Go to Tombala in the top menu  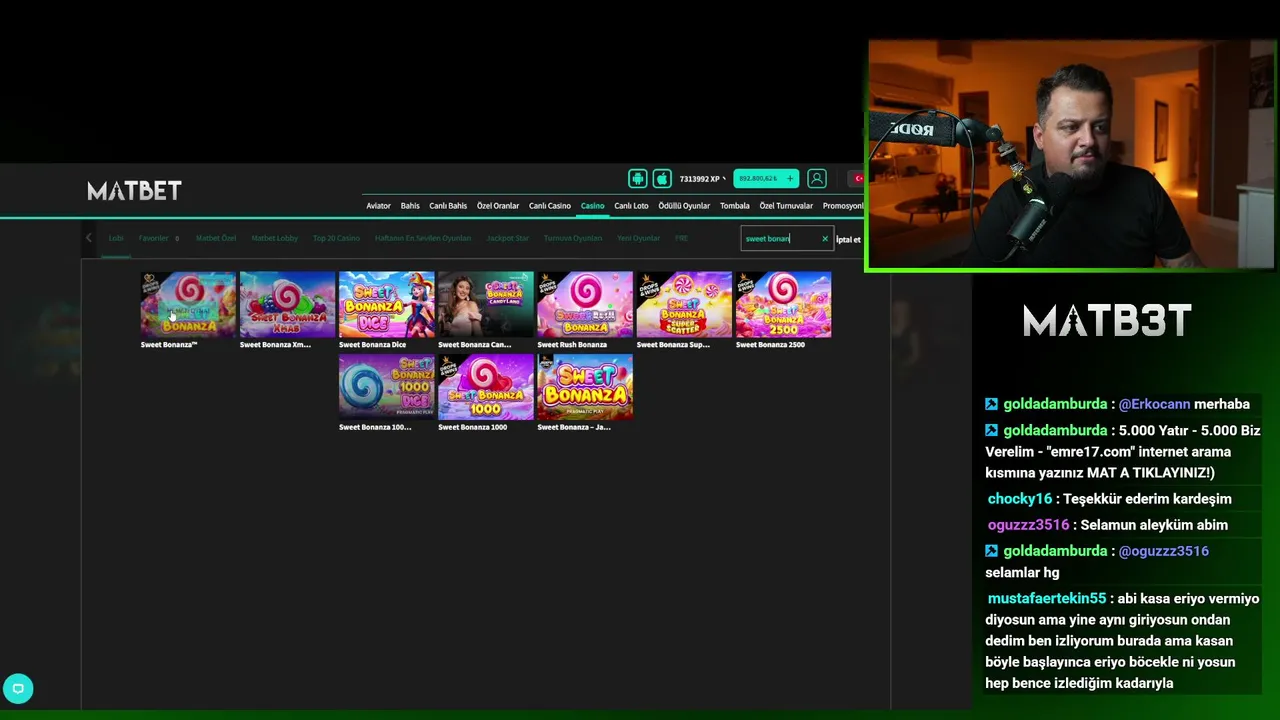[735, 206]
